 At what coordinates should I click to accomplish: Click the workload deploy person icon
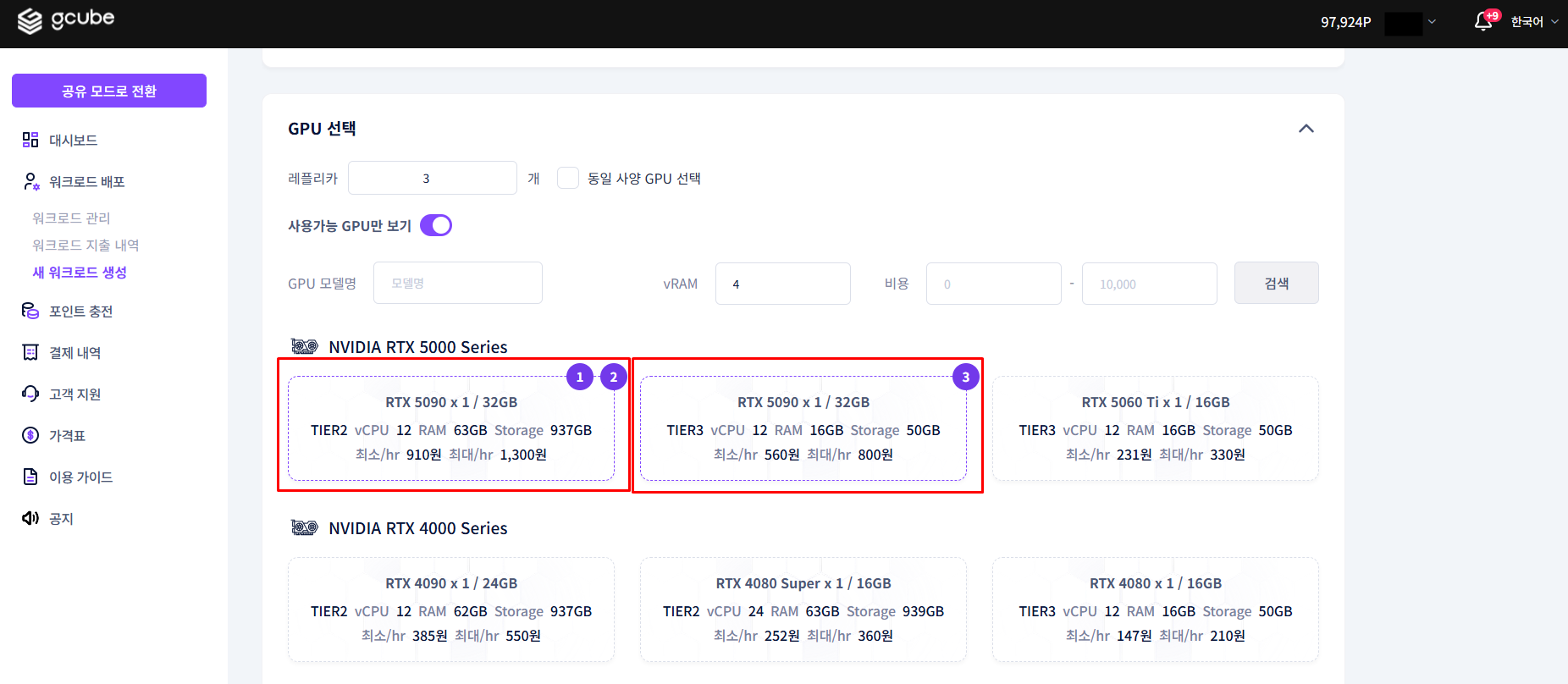coord(30,181)
